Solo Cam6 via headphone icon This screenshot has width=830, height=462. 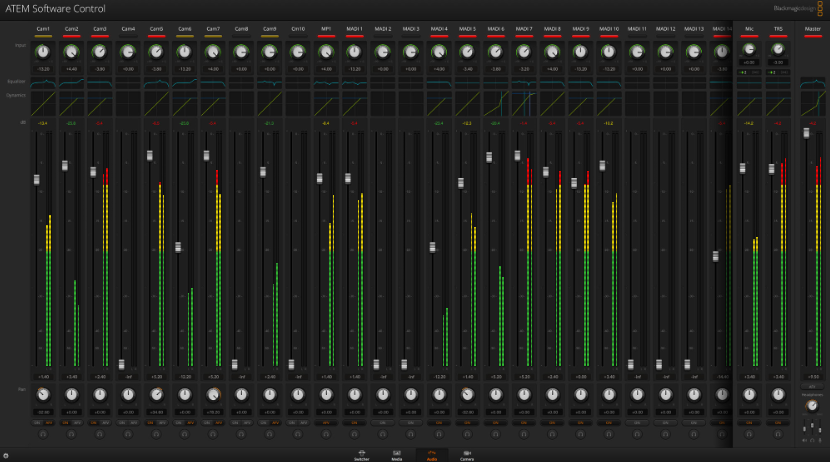coord(184,434)
